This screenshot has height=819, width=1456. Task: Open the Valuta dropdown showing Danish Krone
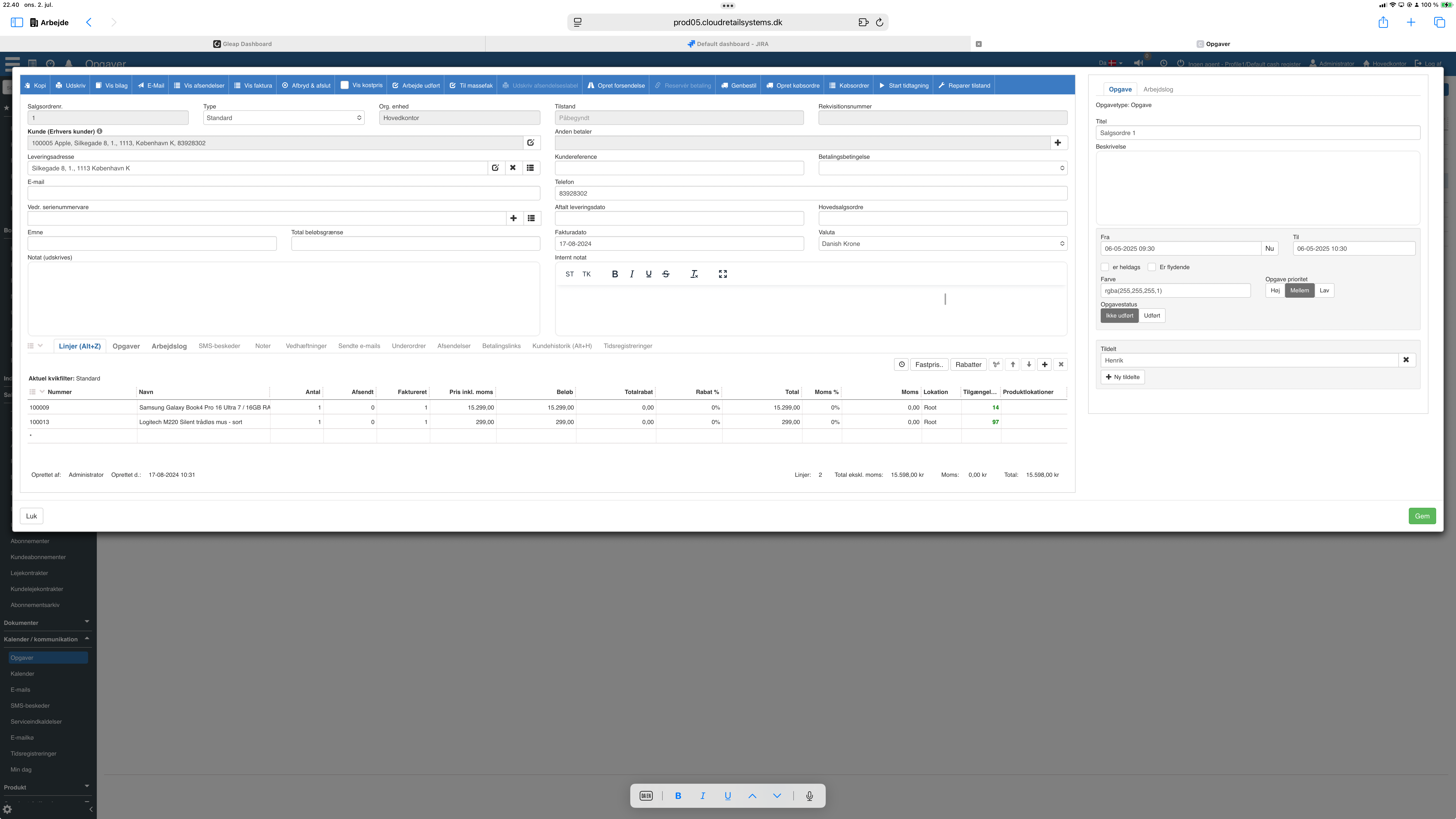point(942,244)
